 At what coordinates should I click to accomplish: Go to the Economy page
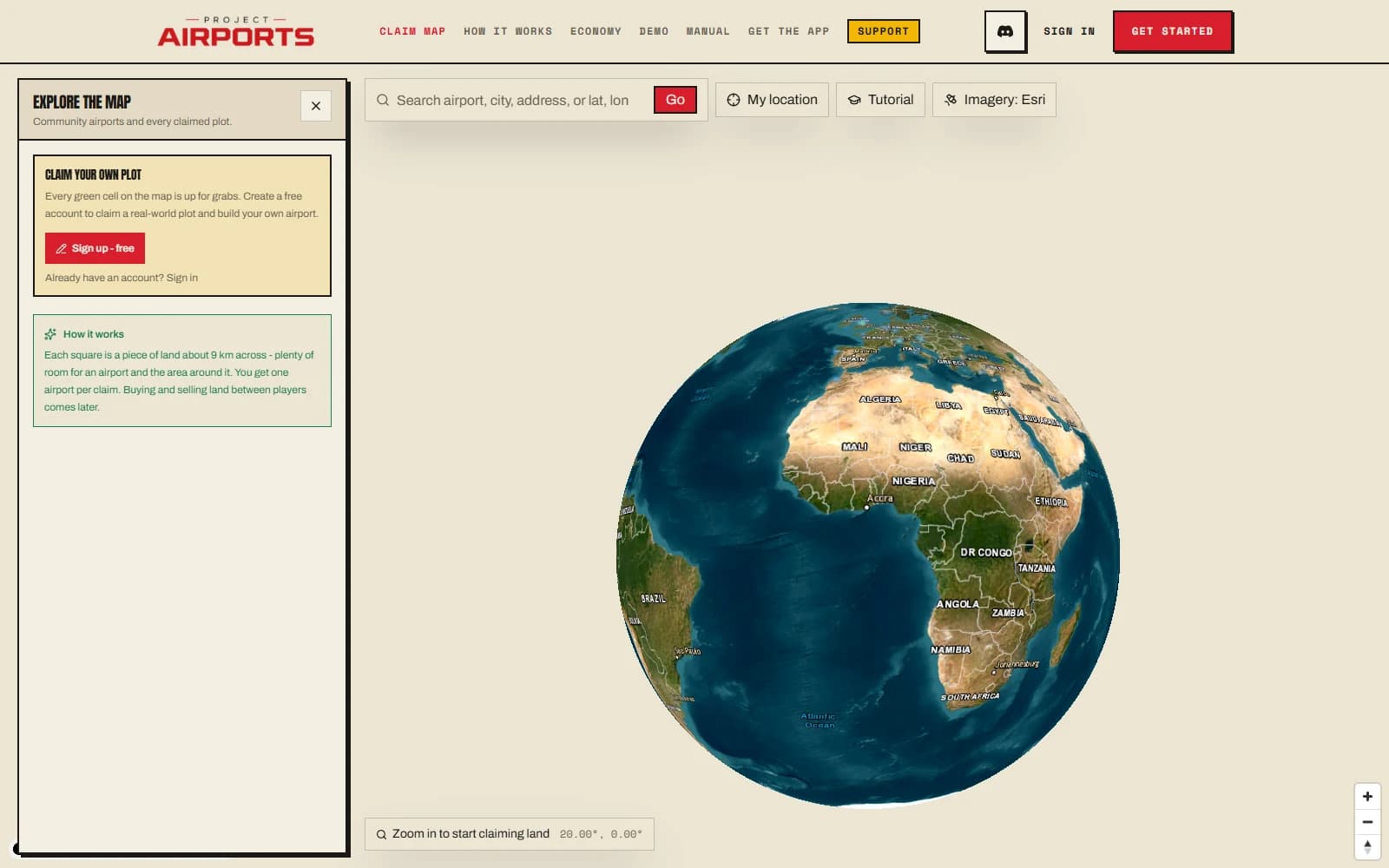pos(596,31)
